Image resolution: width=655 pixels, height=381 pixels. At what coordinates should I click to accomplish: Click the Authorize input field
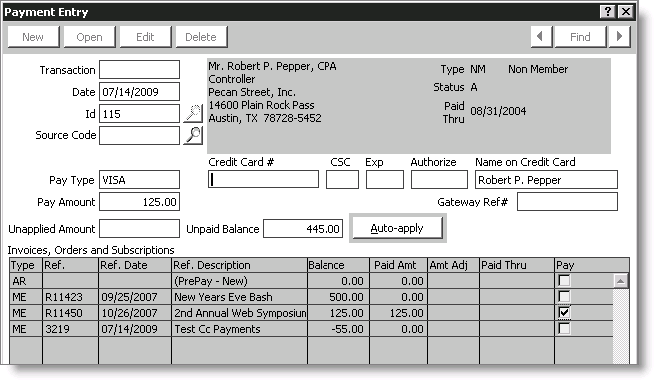(439, 180)
